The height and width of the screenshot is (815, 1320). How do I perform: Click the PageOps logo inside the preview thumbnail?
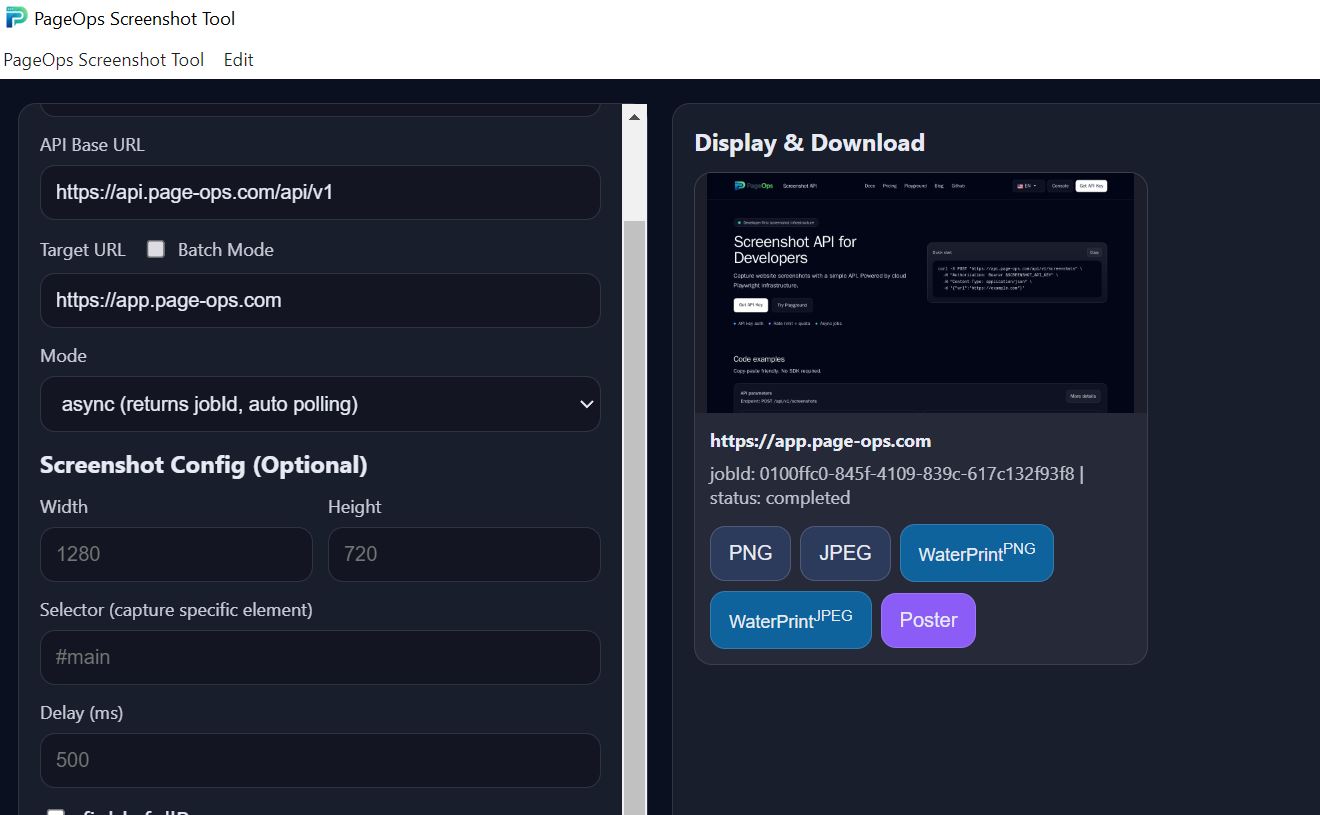(x=739, y=186)
